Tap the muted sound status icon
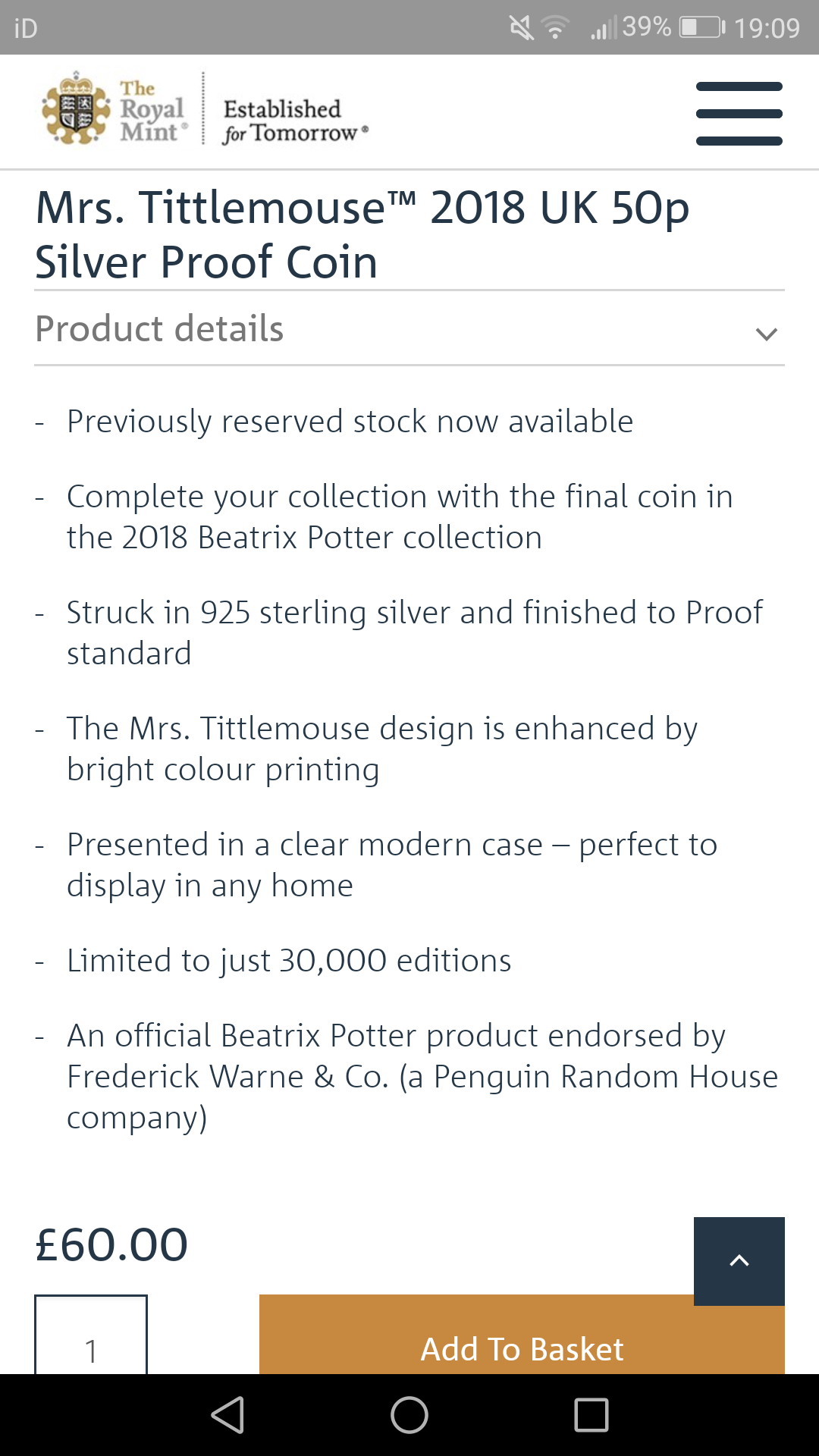 tap(521, 29)
